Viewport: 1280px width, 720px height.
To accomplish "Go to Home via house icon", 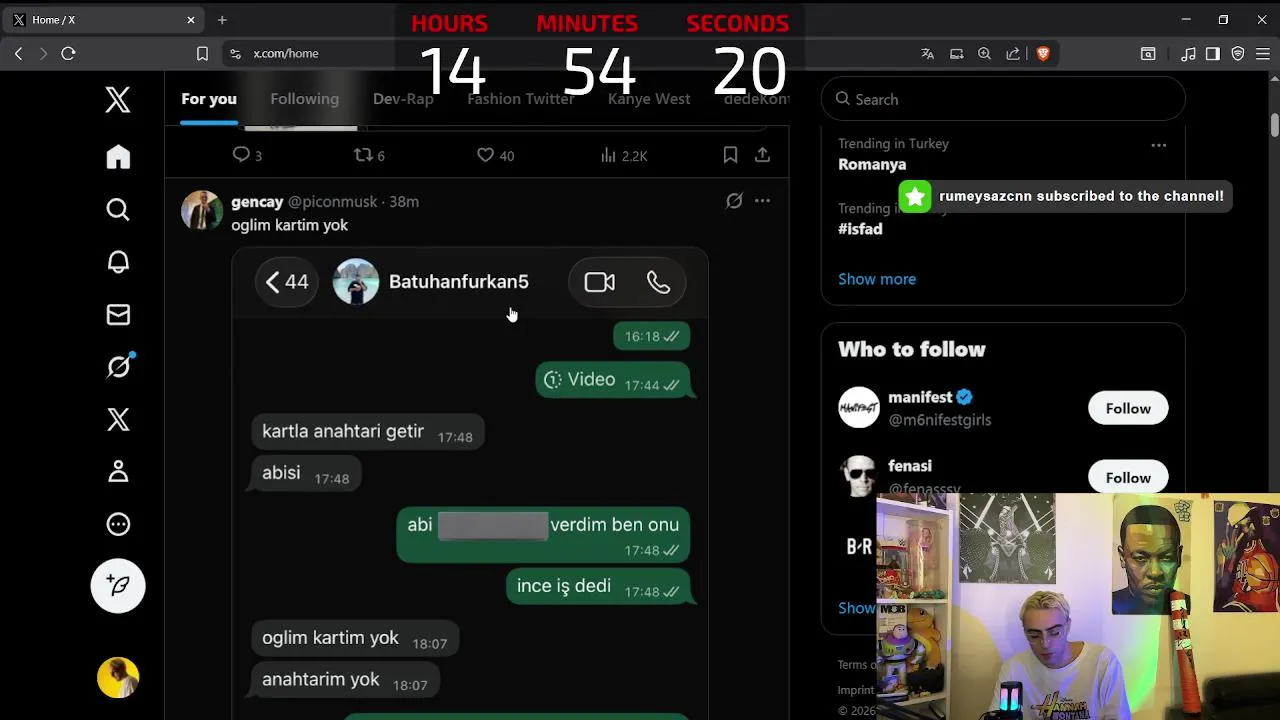I will (x=118, y=157).
